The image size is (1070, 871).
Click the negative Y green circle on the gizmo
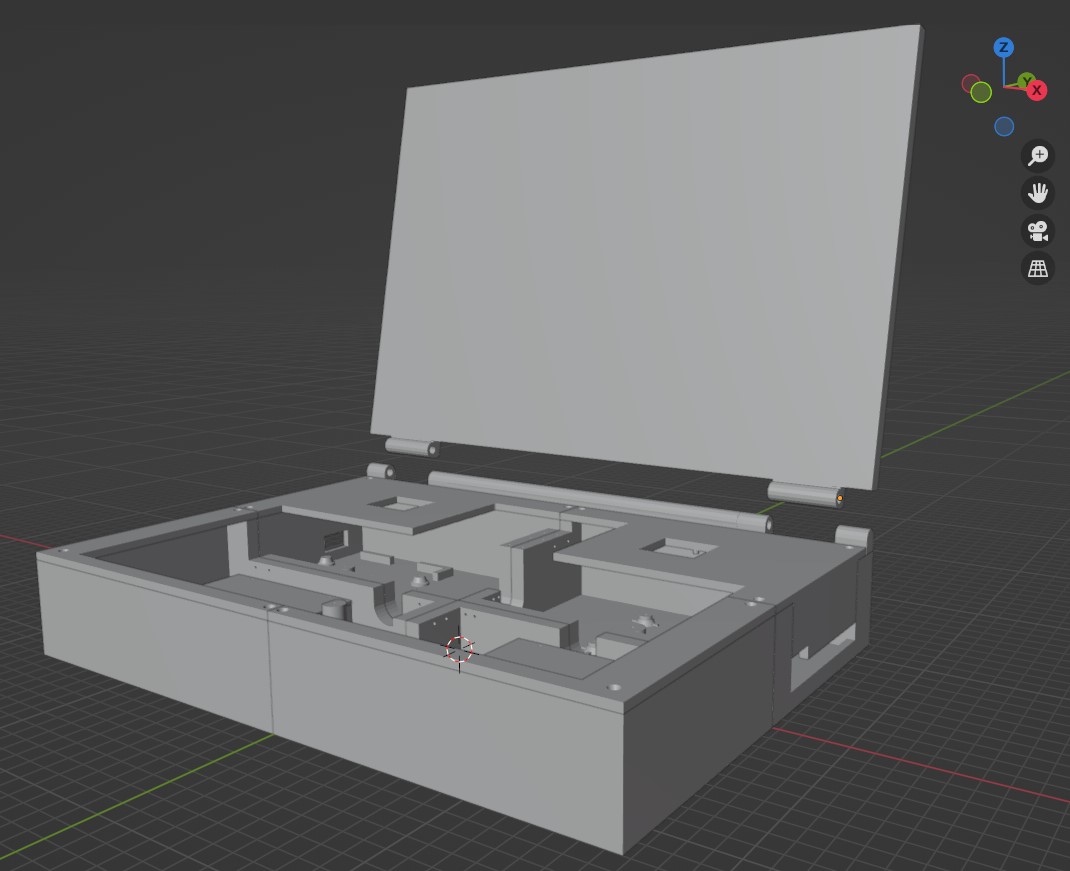981,92
